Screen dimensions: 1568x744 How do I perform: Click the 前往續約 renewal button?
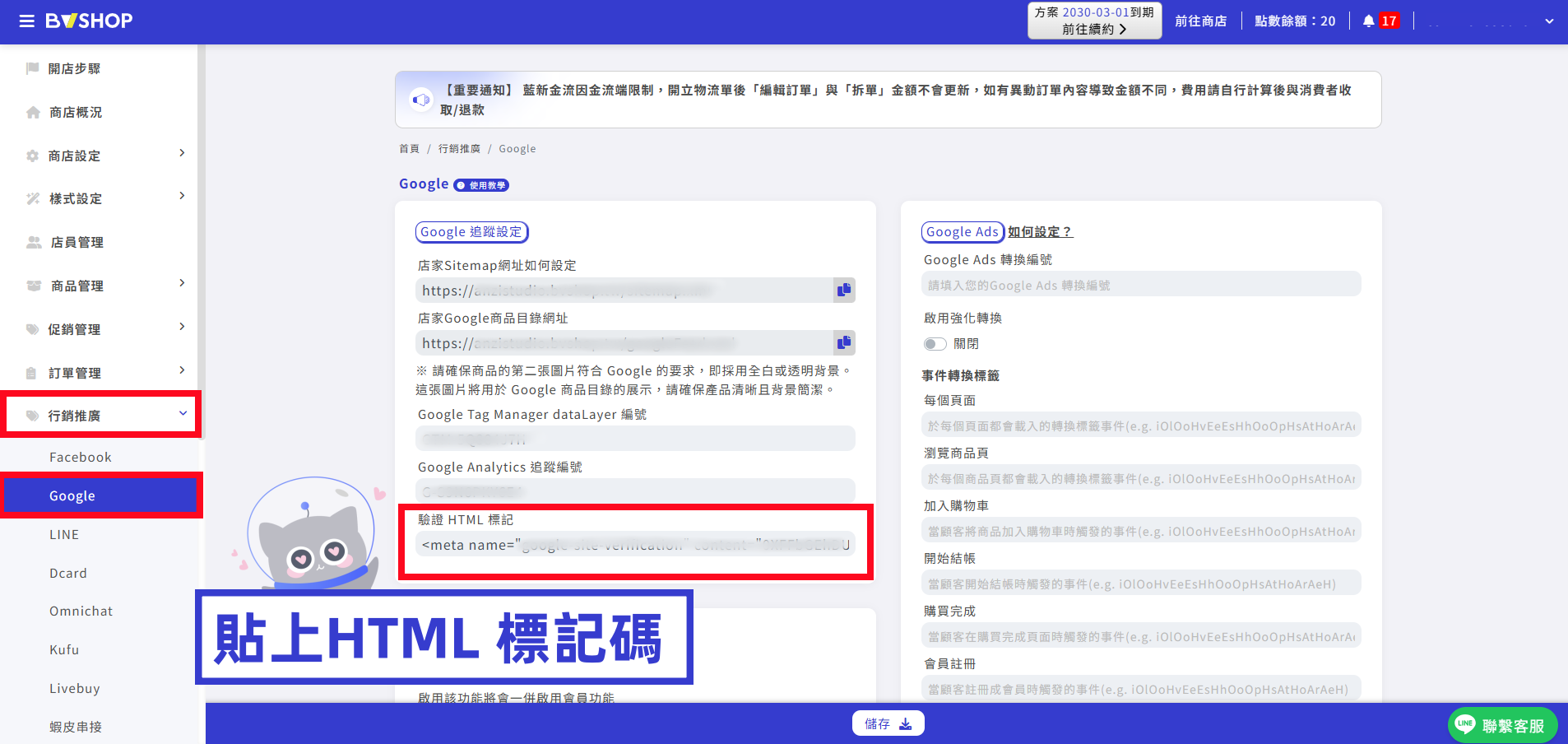[1094, 21]
